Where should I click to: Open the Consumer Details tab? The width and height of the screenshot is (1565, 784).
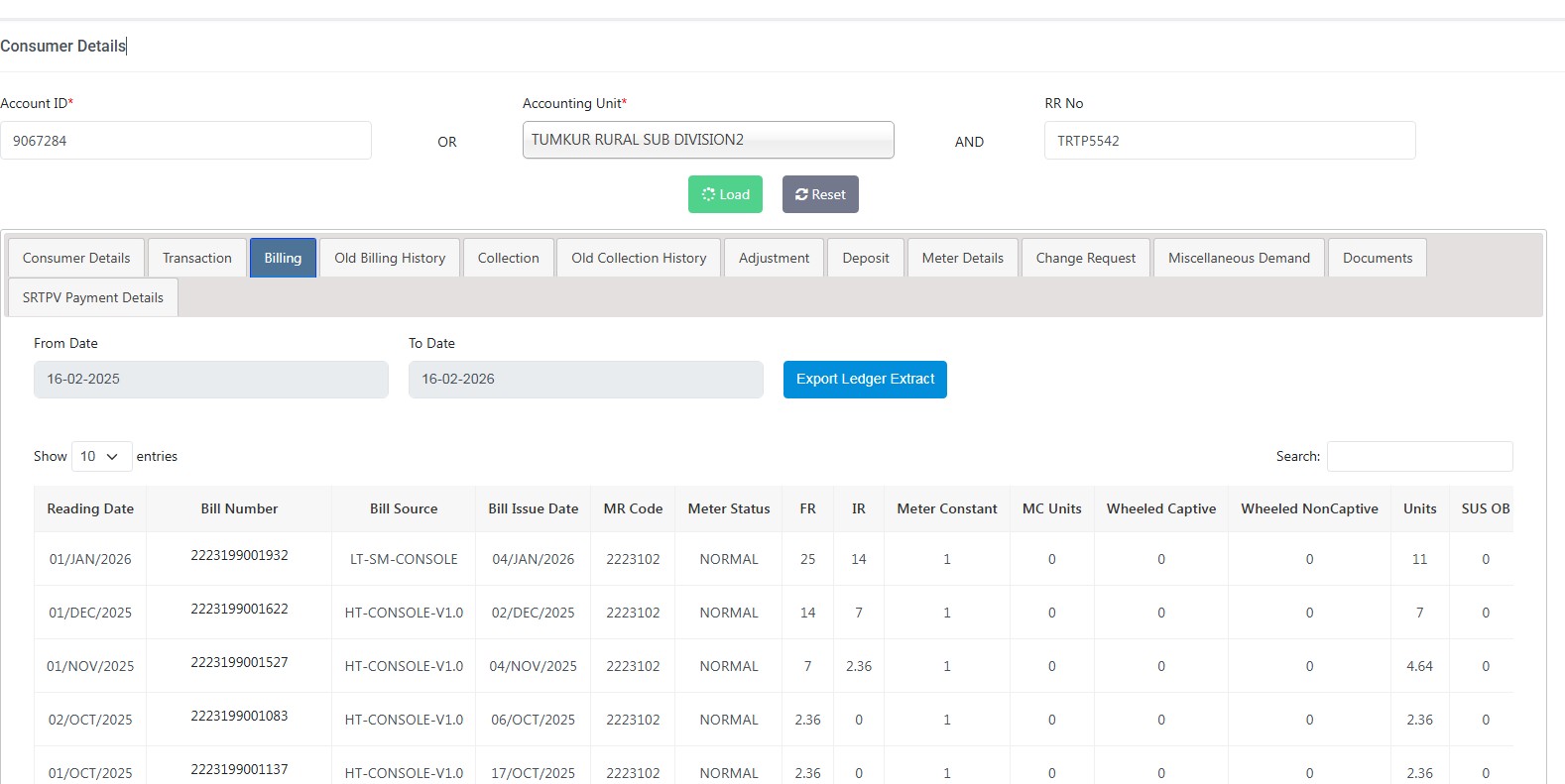point(76,258)
